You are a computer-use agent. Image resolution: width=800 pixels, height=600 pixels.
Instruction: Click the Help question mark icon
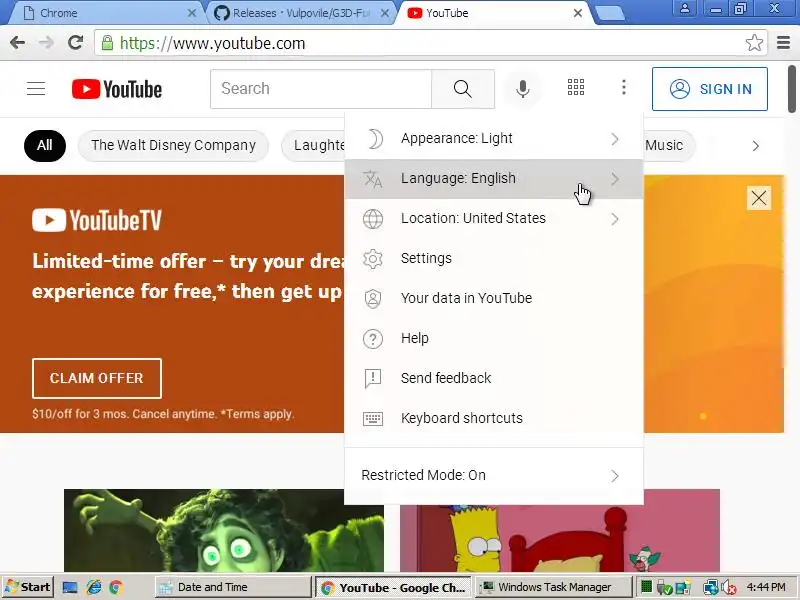pos(373,339)
